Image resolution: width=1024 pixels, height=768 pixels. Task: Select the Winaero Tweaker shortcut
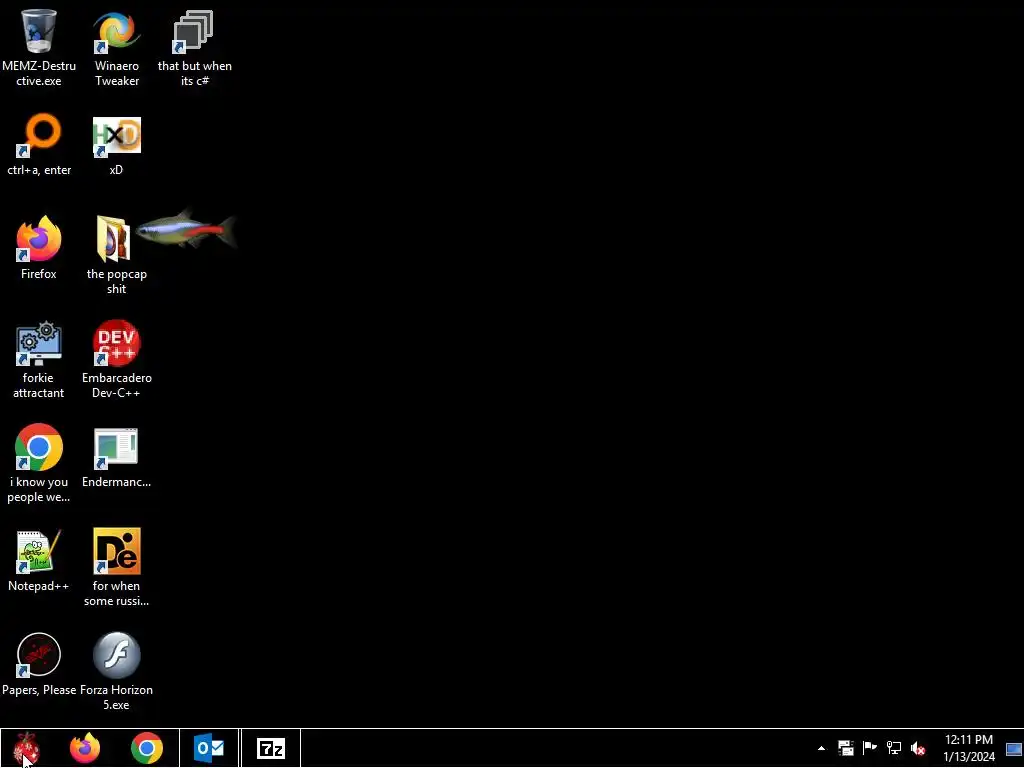click(x=116, y=31)
